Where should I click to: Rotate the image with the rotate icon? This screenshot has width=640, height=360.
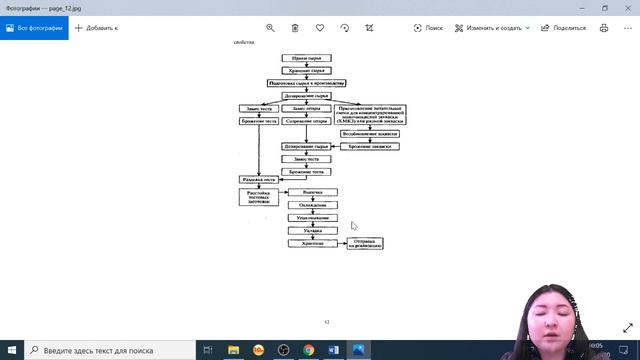[x=344, y=28]
